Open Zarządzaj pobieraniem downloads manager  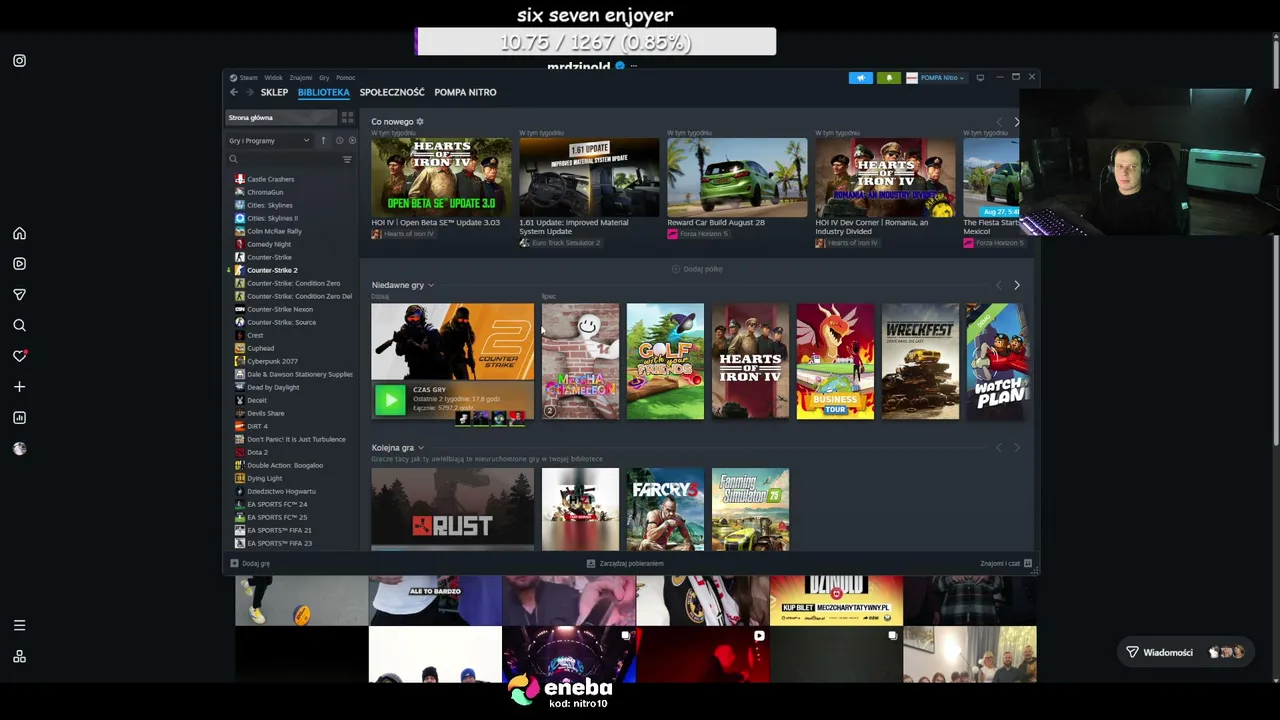coord(625,563)
